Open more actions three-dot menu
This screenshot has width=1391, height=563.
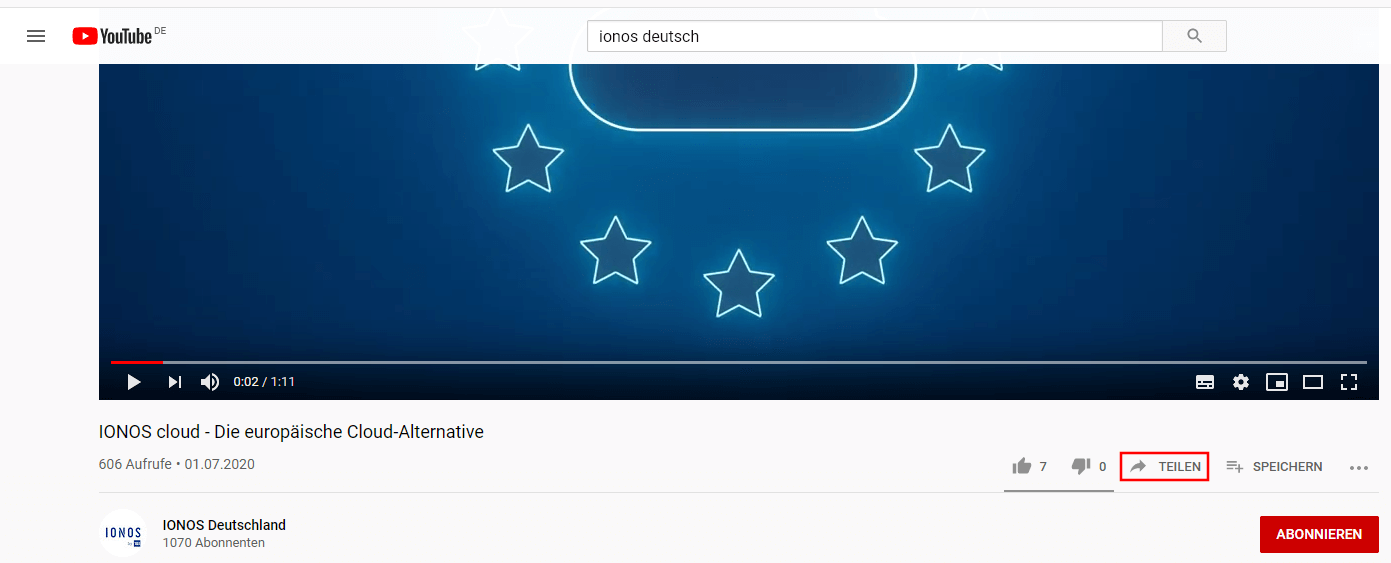pyautogui.click(x=1358, y=467)
